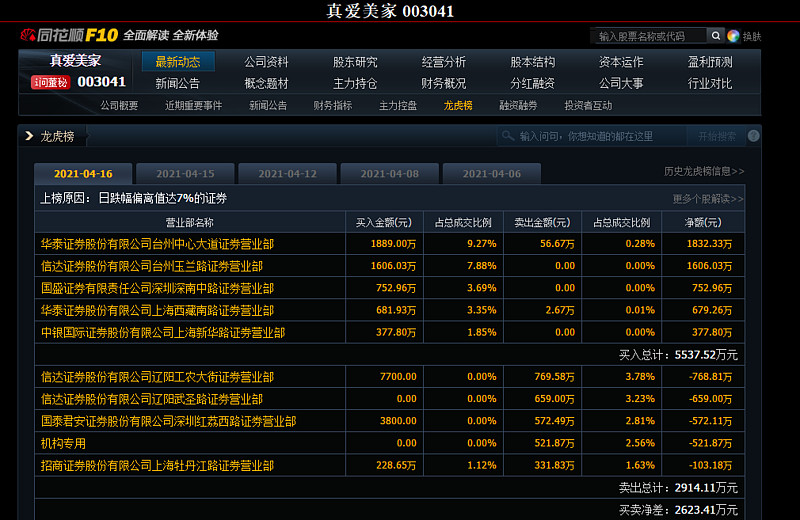
Task: Click the help question mark icon
Action: pyautogui.click(x=753, y=136)
